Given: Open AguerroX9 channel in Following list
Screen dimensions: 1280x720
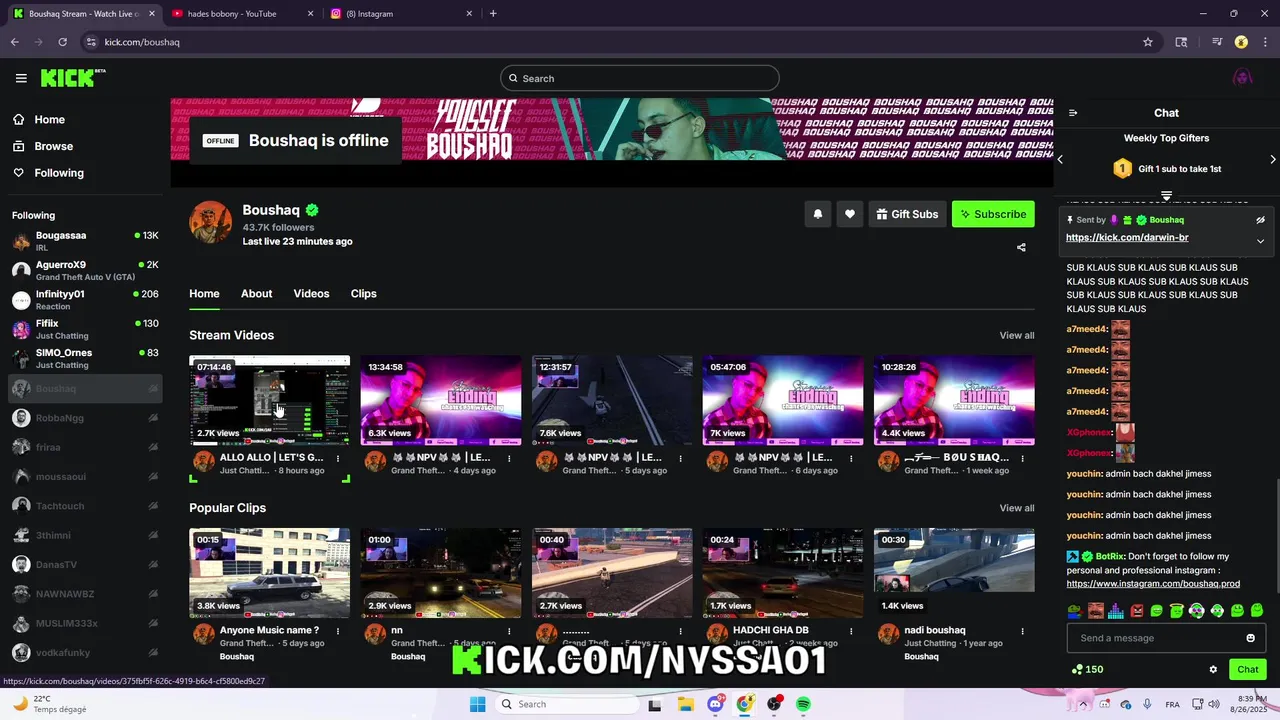Looking at the screenshot, I should 85,270.
